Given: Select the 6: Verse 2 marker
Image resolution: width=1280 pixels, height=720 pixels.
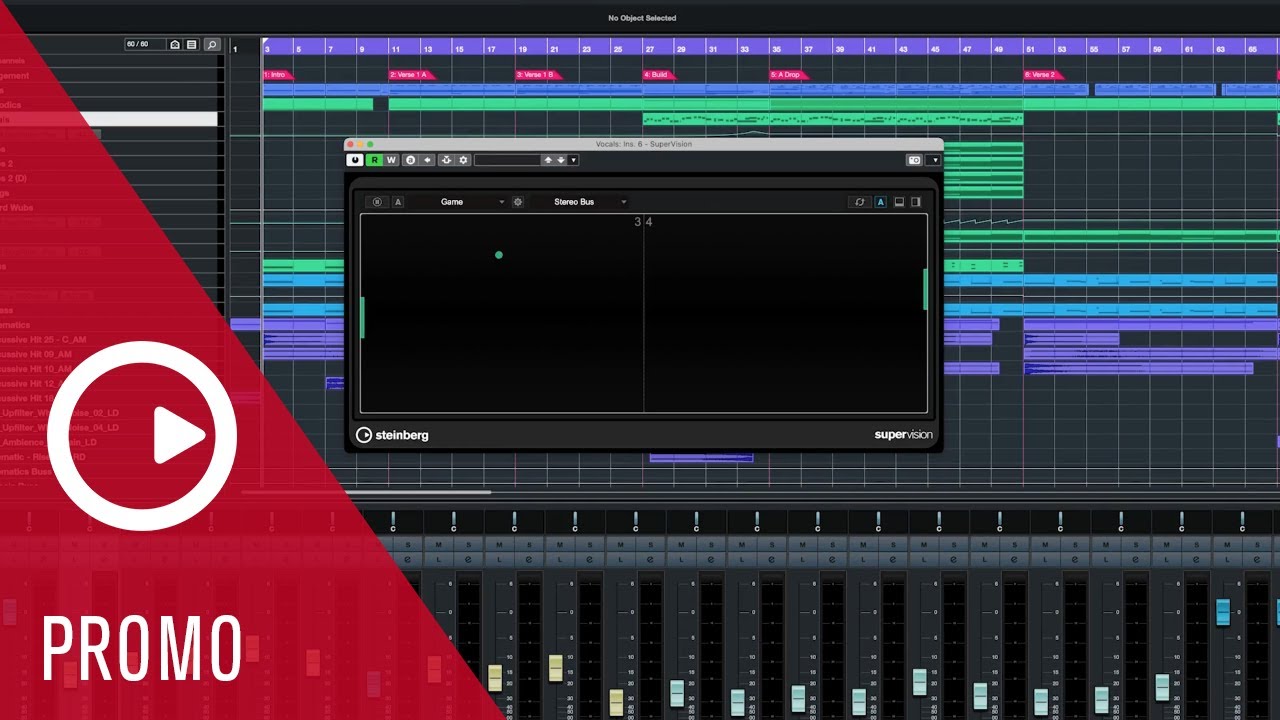Looking at the screenshot, I should [1042, 75].
